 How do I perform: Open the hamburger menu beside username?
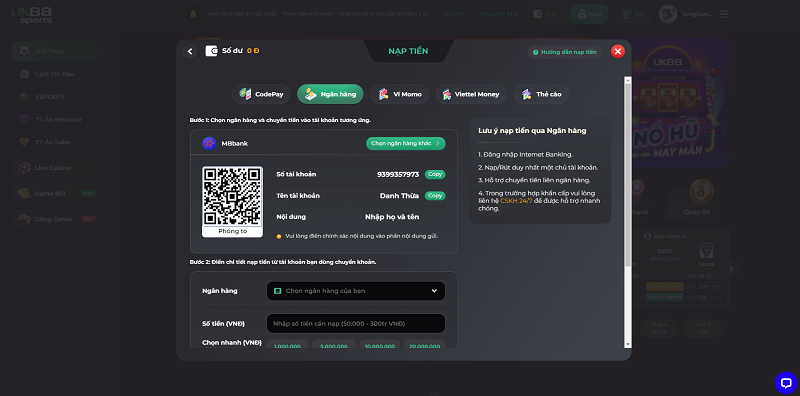click(724, 14)
